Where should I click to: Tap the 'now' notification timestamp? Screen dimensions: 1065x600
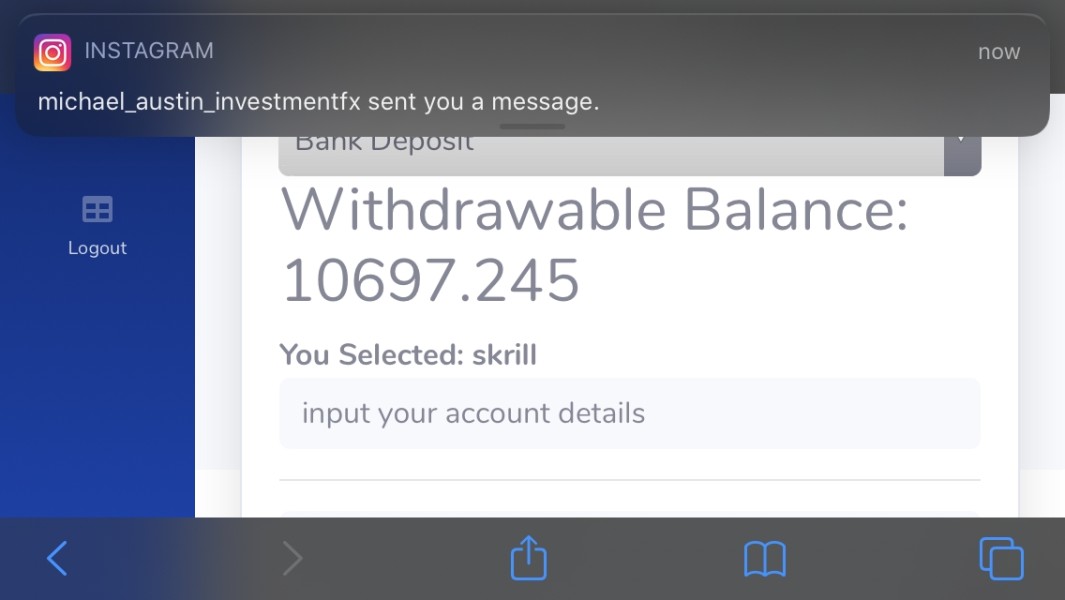coord(998,52)
